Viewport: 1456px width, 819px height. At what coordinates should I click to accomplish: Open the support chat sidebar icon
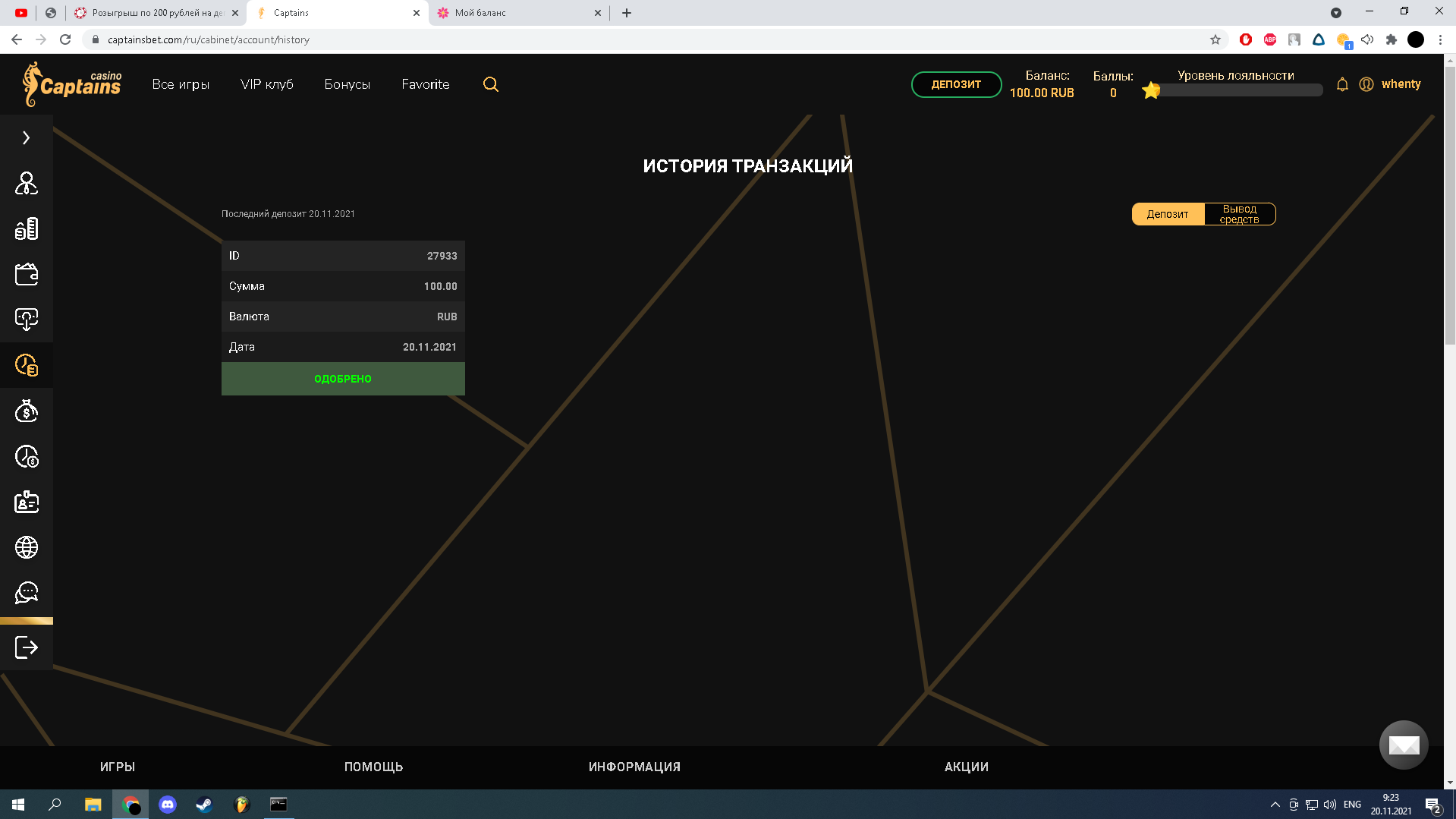click(27, 593)
